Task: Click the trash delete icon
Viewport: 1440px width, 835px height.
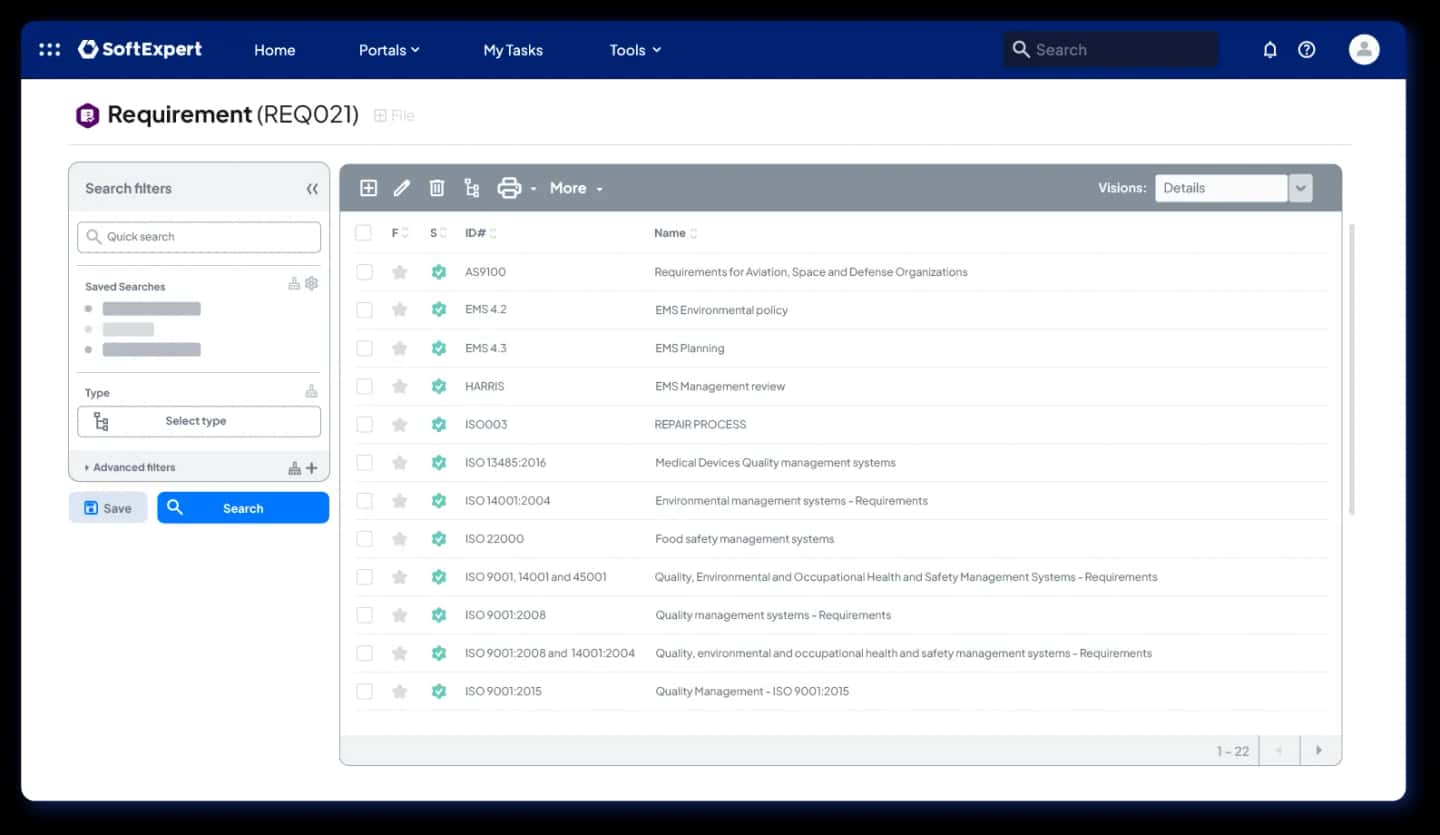Action: (x=437, y=188)
